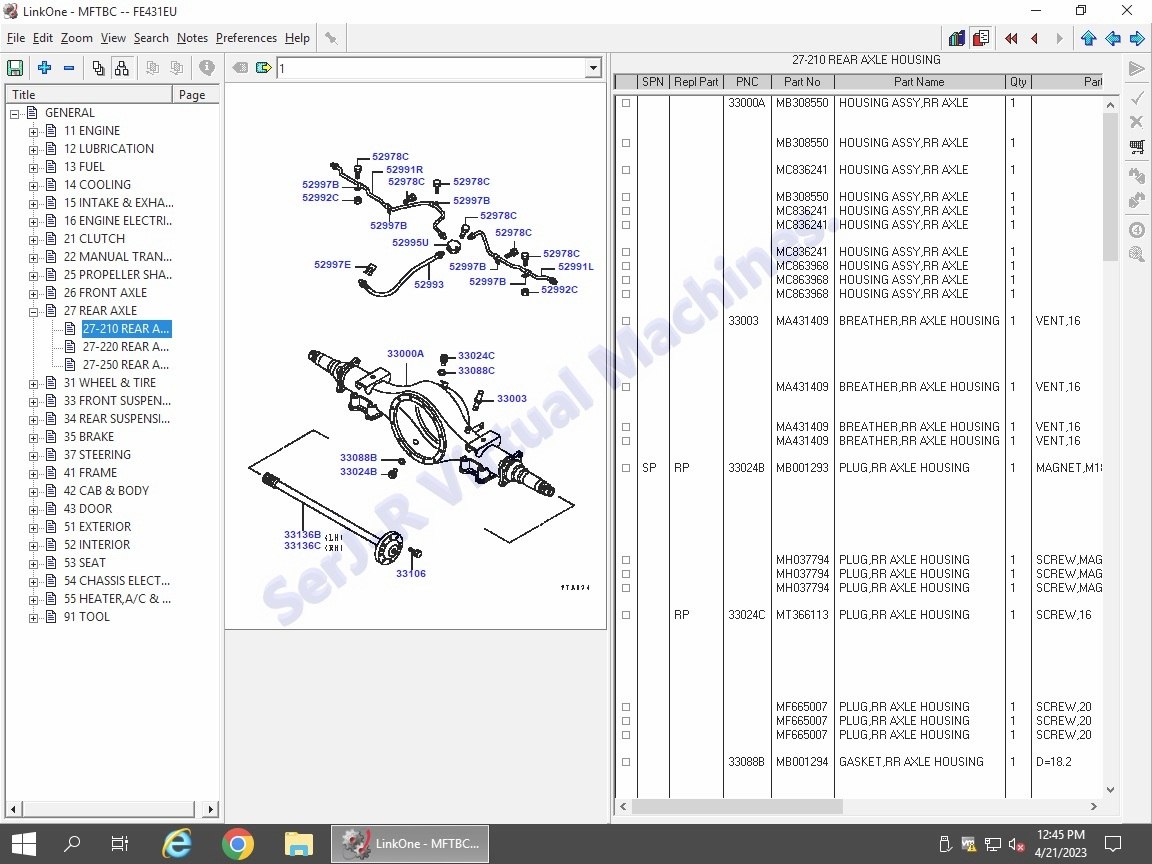This screenshot has width=1152, height=864.
Task: Expand the 11 ENGINE tree node
Action: [x=33, y=132]
